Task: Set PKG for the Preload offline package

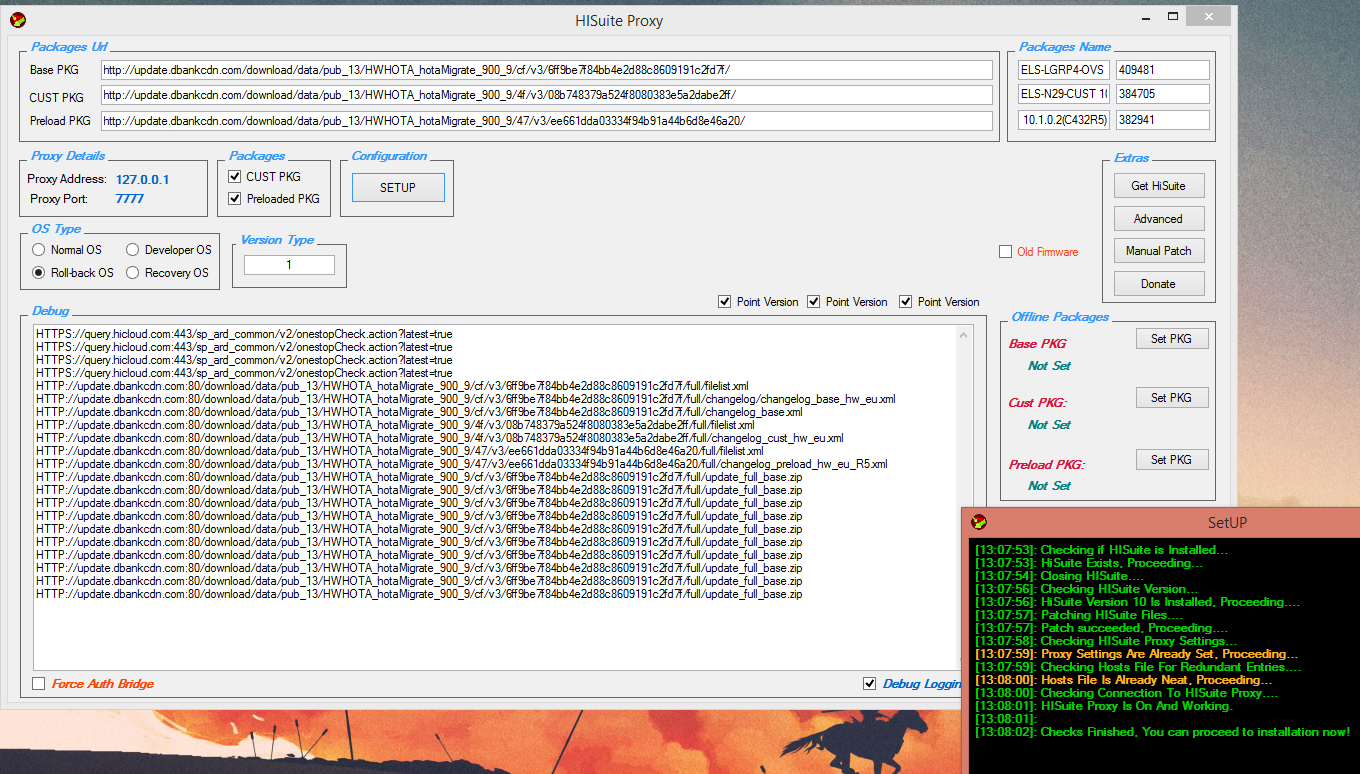Action: 1171,459
